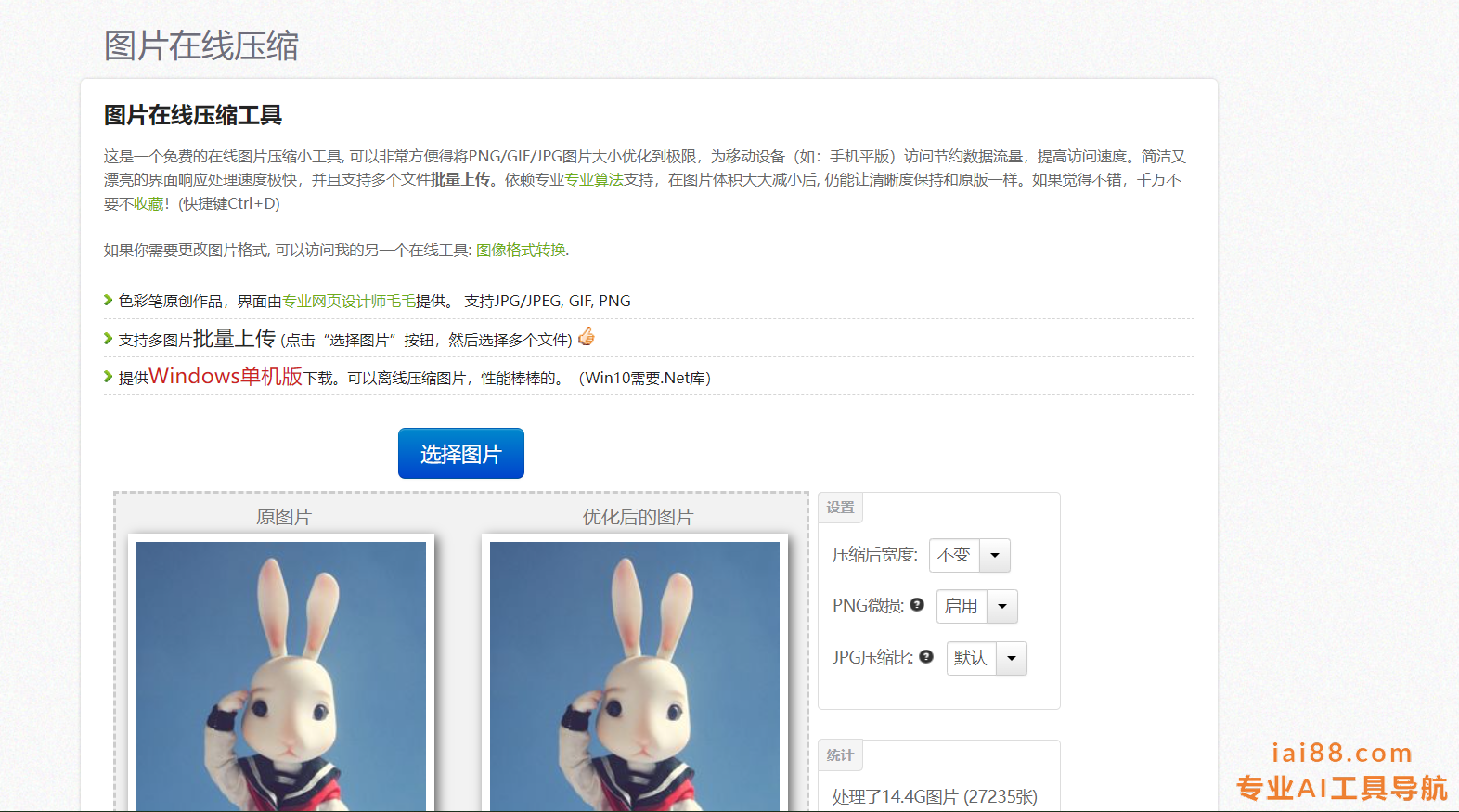Click the green arrow bullet before 提供Windows单机版
The image size is (1459, 812).
(x=109, y=377)
